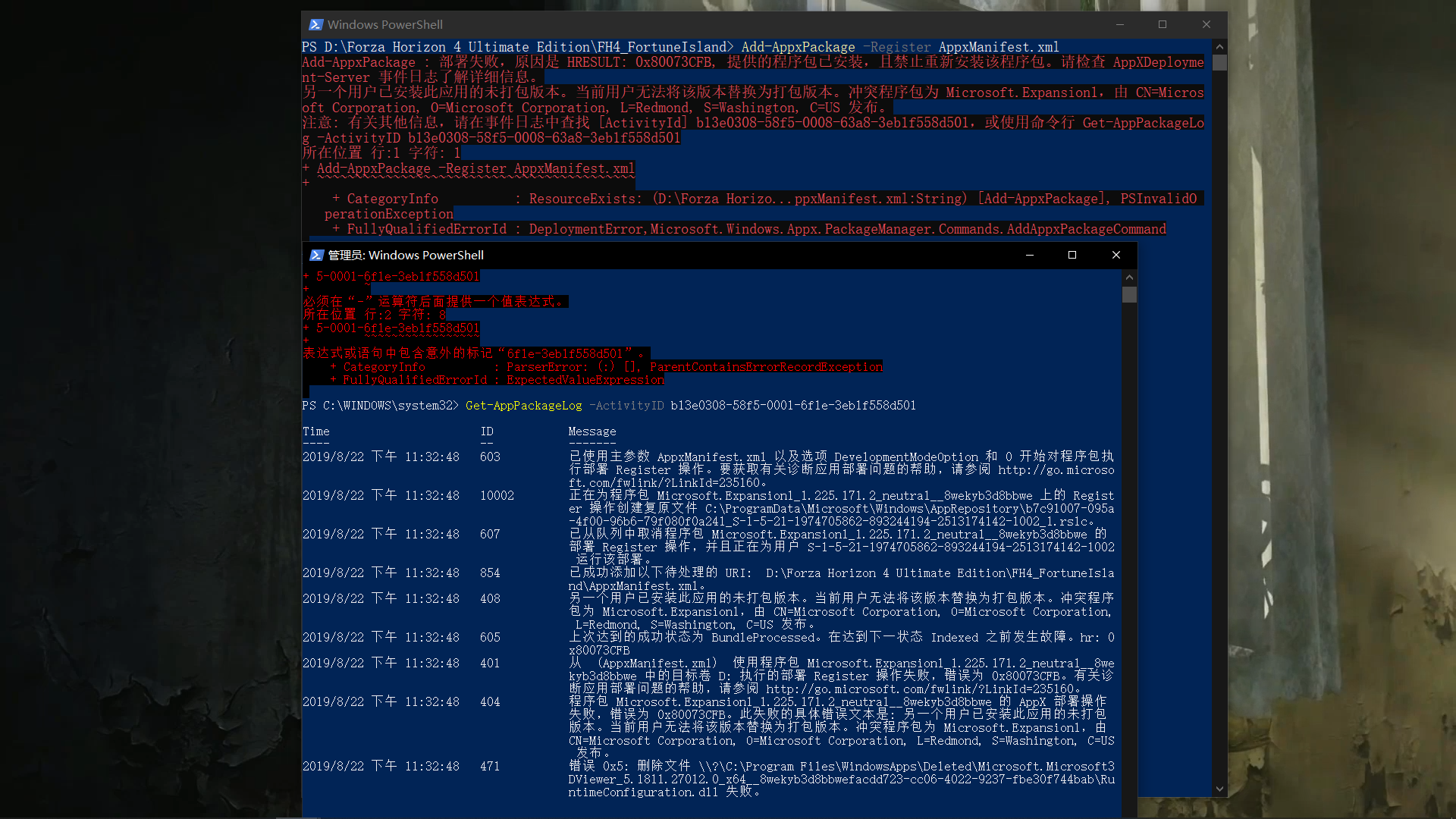Click the Get-AppPackageLog command text
This screenshot has width=1456, height=819.
(523, 406)
